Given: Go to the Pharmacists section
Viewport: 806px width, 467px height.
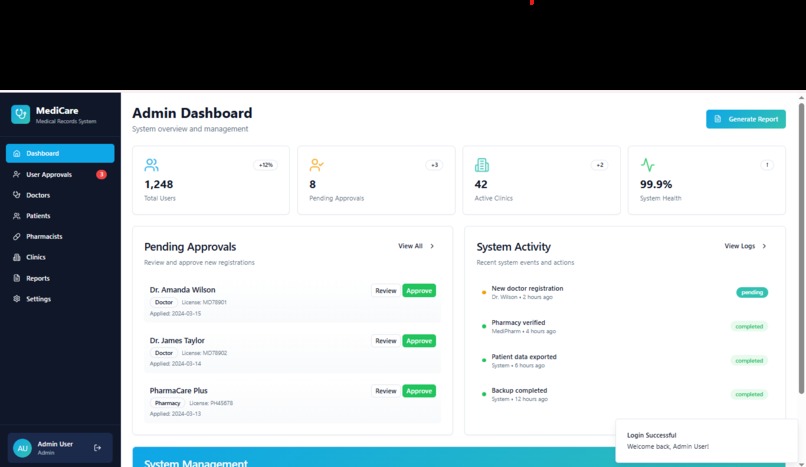Looking at the screenshot, I should [60, 236].
